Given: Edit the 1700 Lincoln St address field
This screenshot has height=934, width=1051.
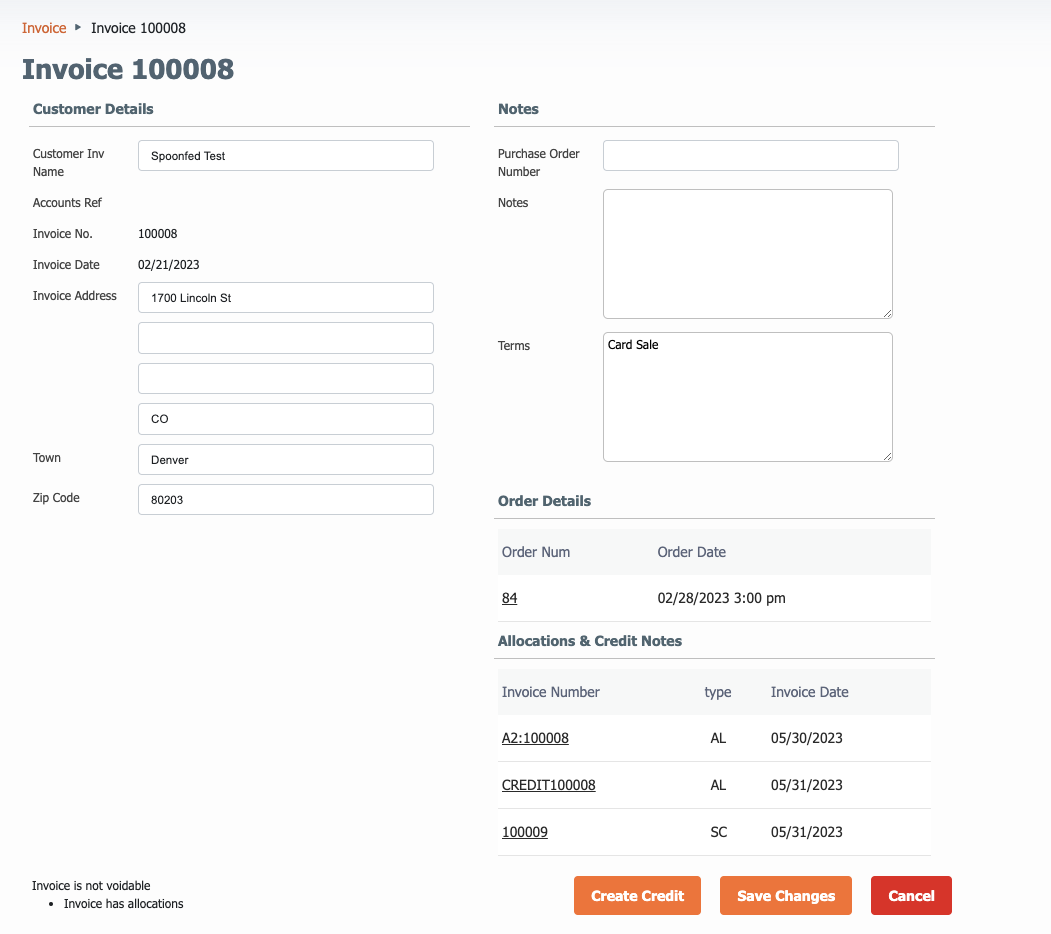Looking at the screenshot, I should (x=286, y=298).
